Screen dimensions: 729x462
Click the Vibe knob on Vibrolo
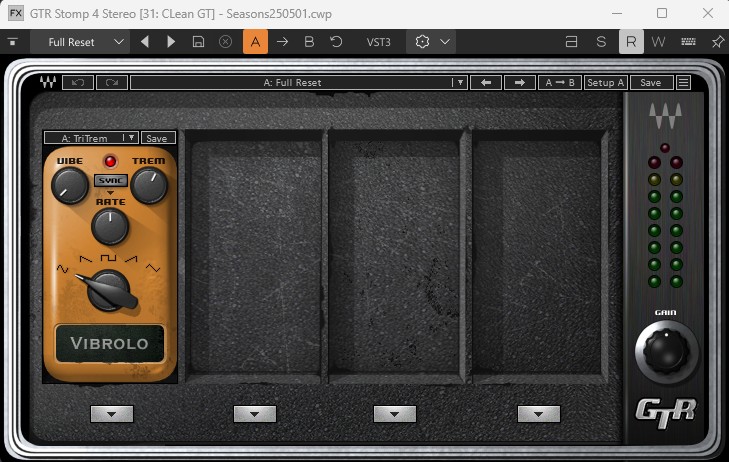pyautogui.click(x=70, y=185)
